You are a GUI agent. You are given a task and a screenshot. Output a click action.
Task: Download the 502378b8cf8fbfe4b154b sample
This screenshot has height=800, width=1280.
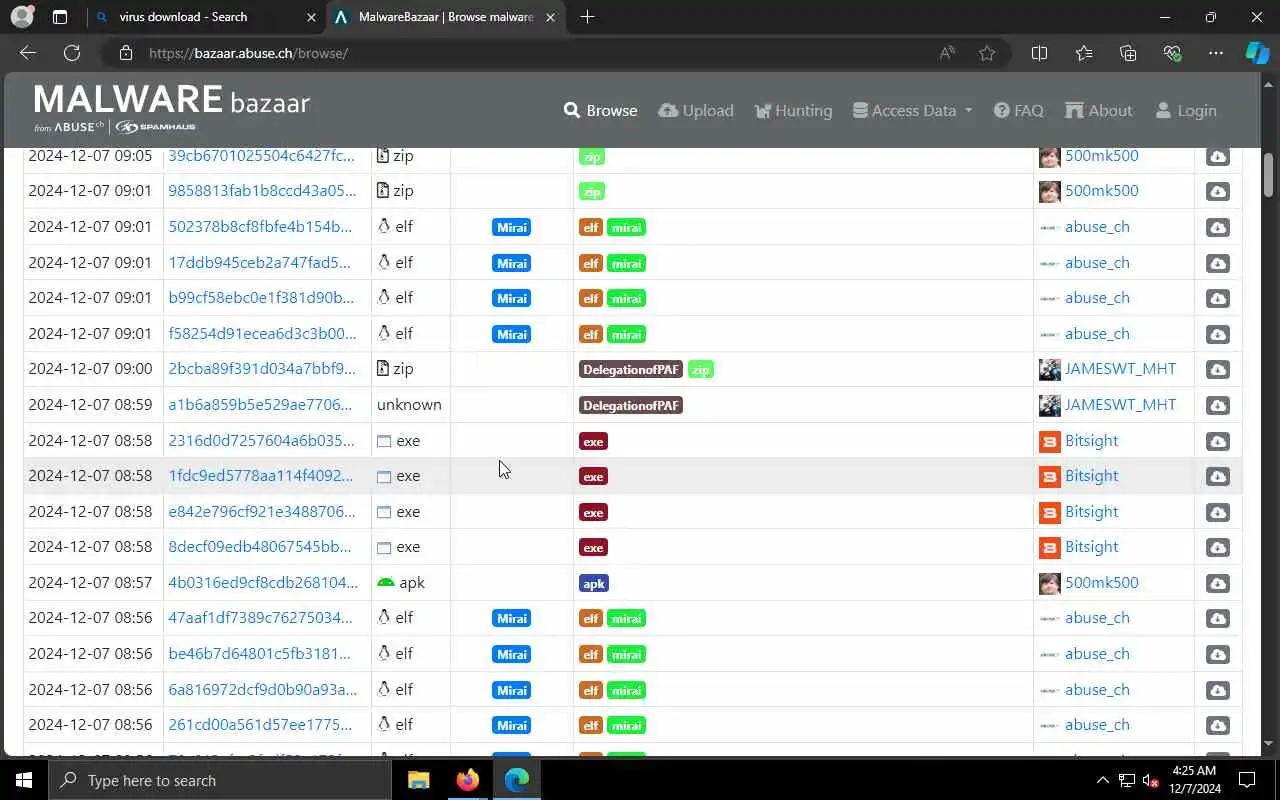[1217, 227]
